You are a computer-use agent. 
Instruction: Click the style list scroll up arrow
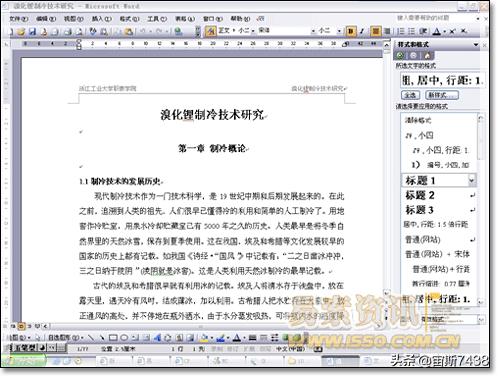coord(480,118)
